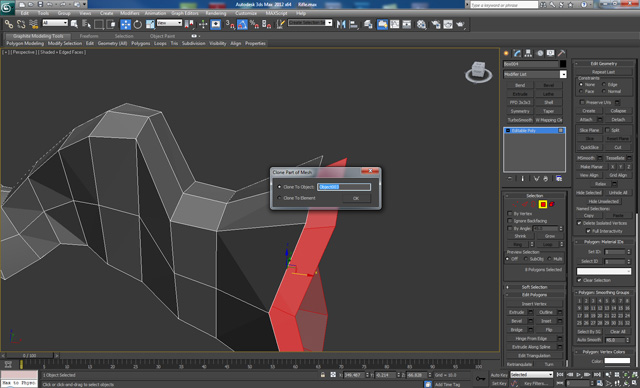
Task: Click the Selection Lock toggle padlock
Action: tap(323, 375)
